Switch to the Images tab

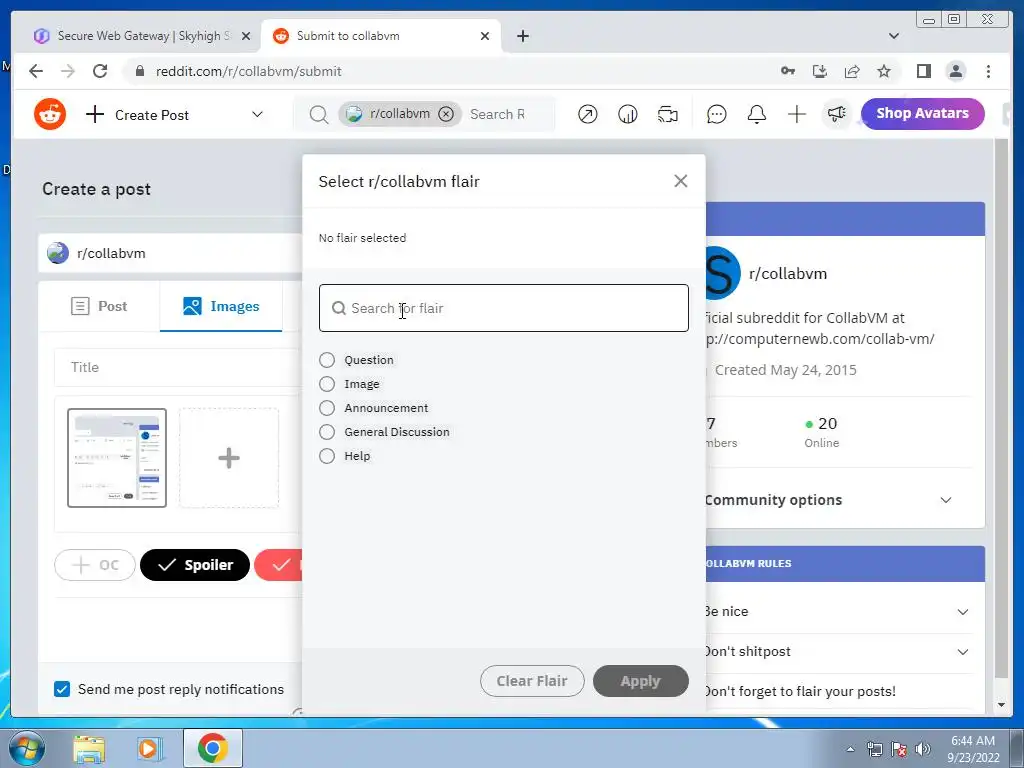[221, 306]
